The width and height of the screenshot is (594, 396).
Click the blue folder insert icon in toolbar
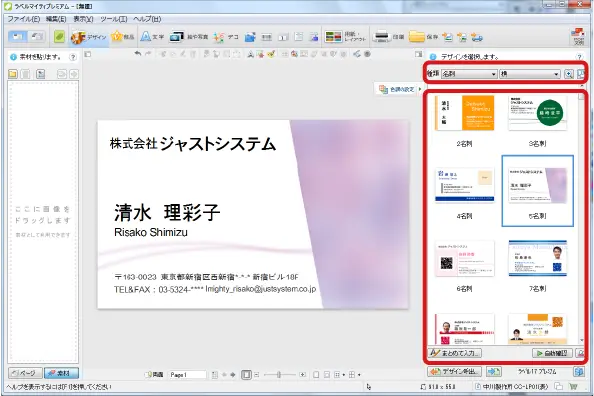pyautogui.click(x=250, y=37)
